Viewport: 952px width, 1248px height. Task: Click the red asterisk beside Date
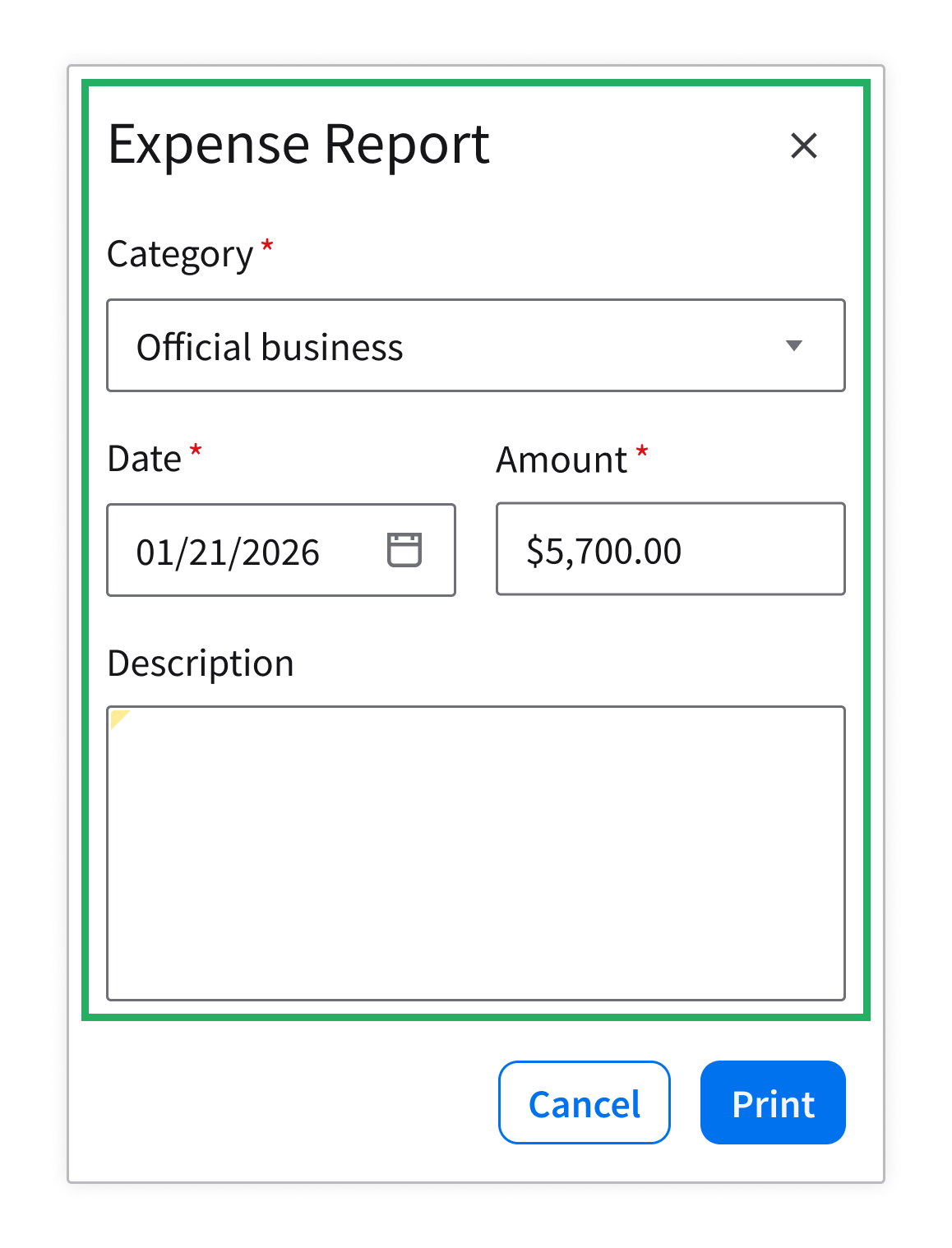point(196,451)
